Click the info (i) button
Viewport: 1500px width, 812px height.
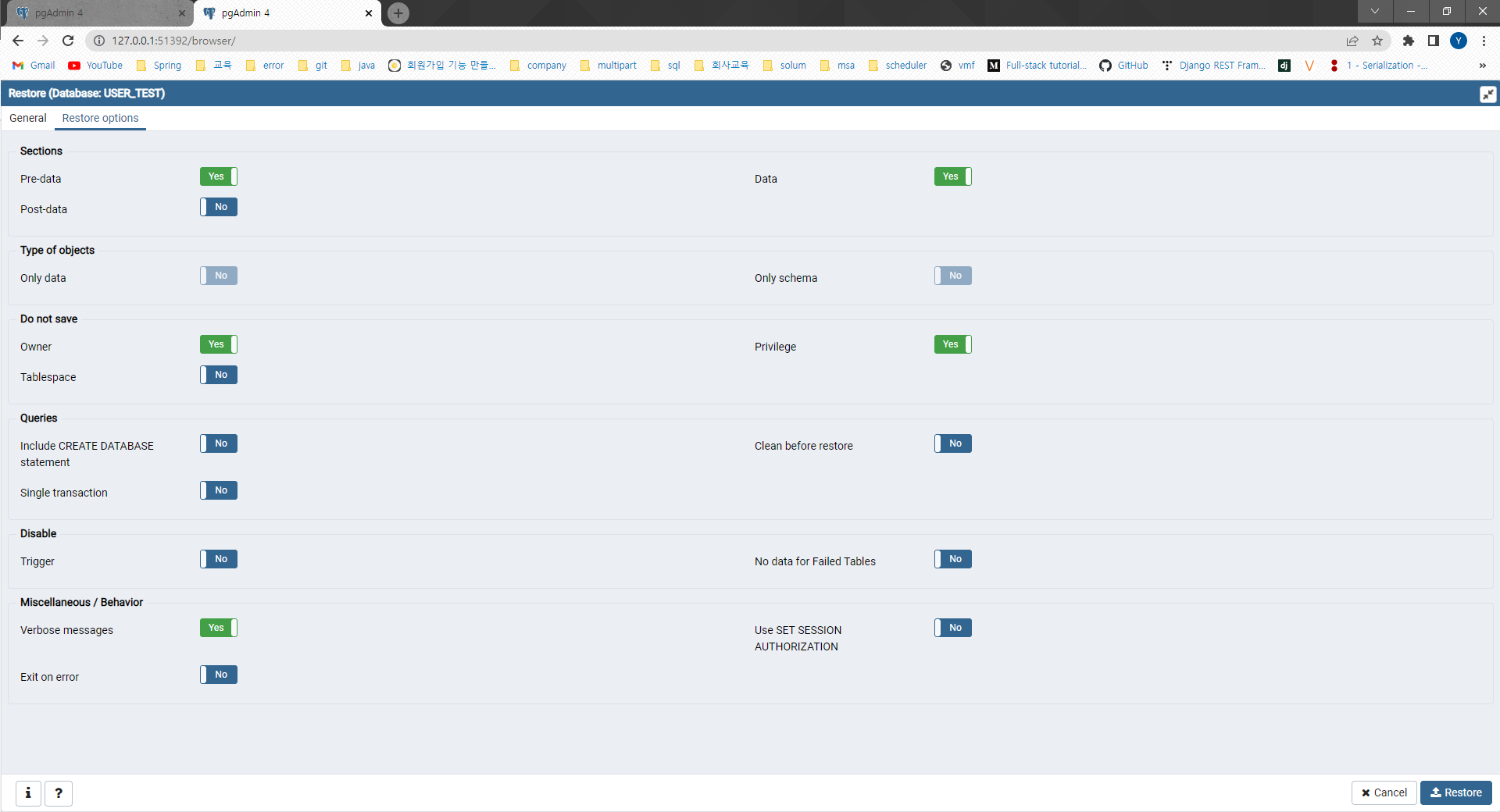pos(28,793)
